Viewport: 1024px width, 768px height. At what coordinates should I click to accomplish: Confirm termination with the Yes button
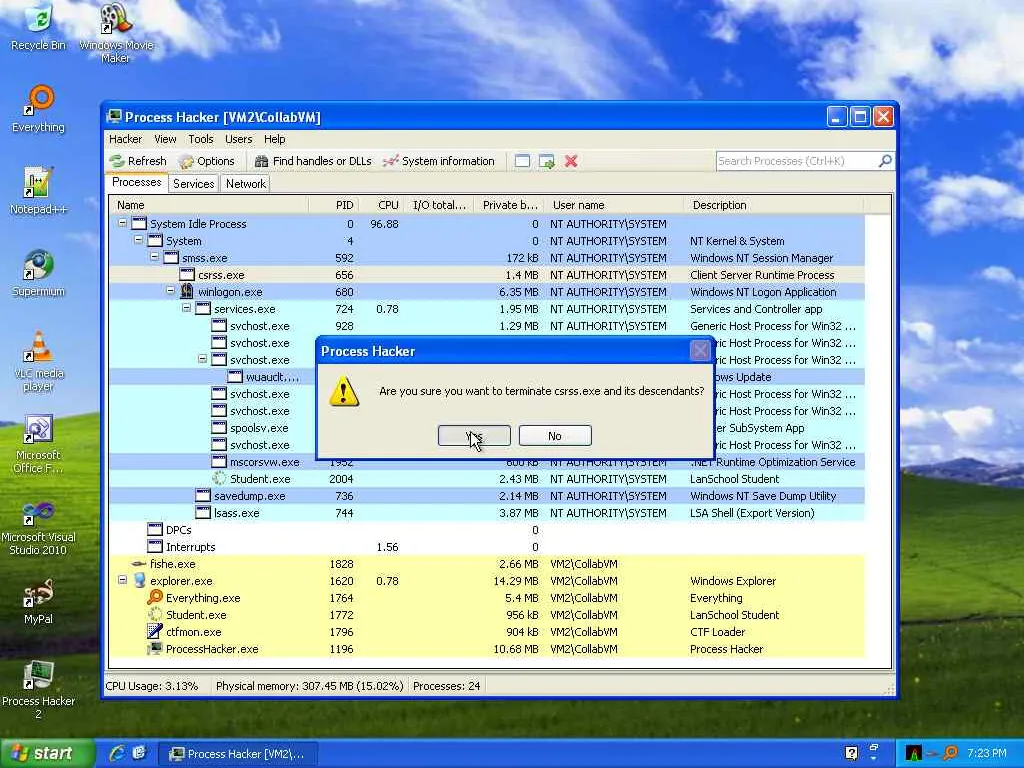[474, 436]
